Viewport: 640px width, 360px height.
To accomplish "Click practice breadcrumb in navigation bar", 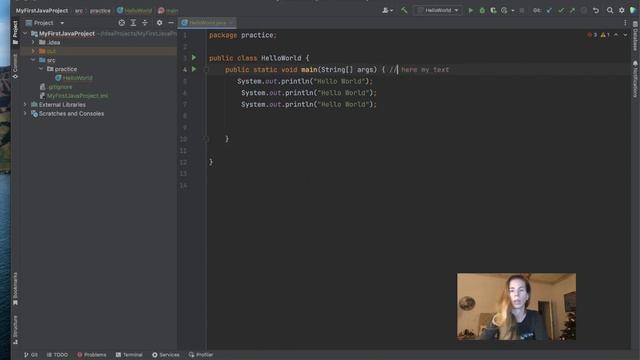I will pyautogui.click(x=100, y=11).
